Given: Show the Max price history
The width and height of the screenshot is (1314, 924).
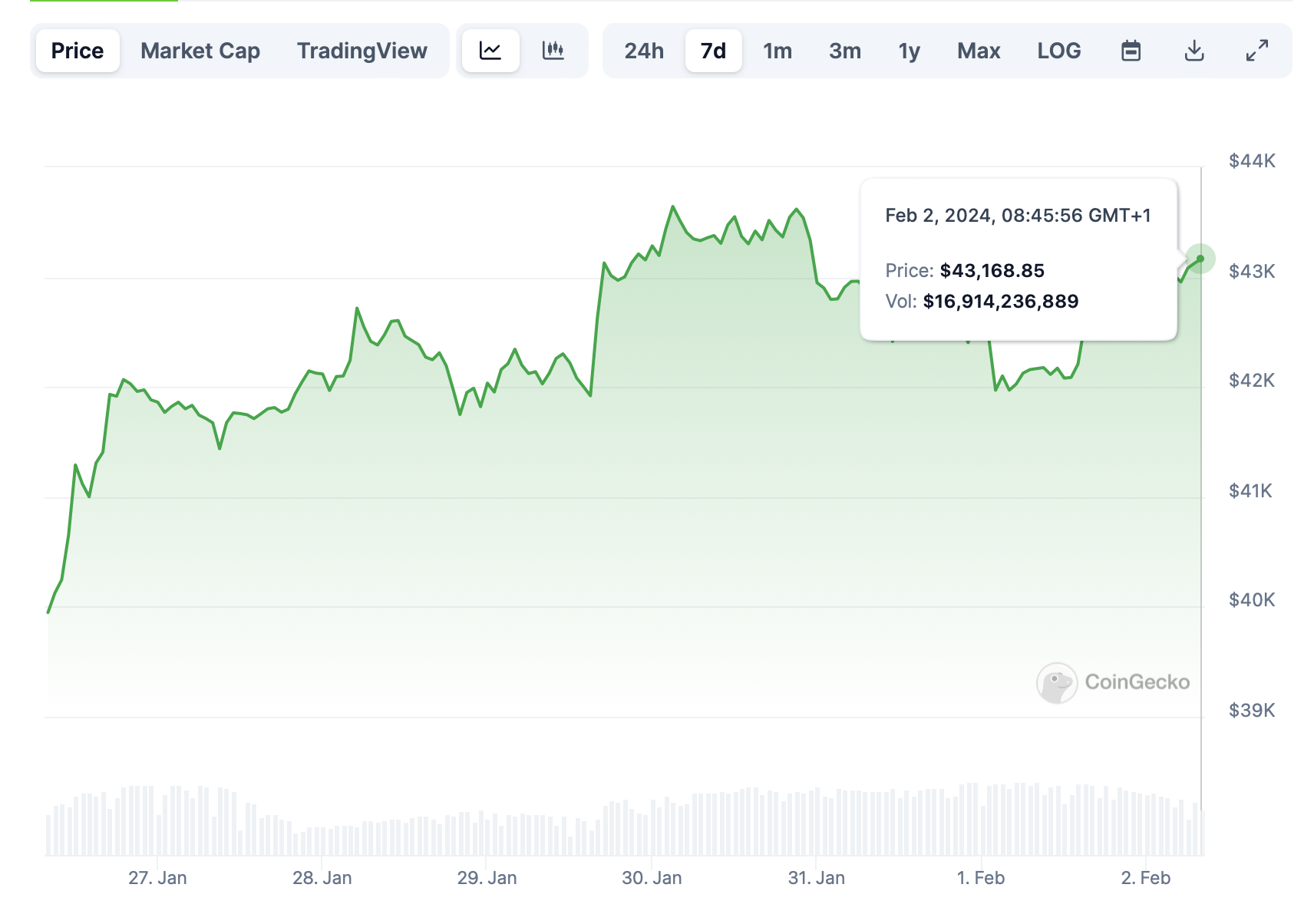Looking at the screenshot, I should [x=979, y=51].
